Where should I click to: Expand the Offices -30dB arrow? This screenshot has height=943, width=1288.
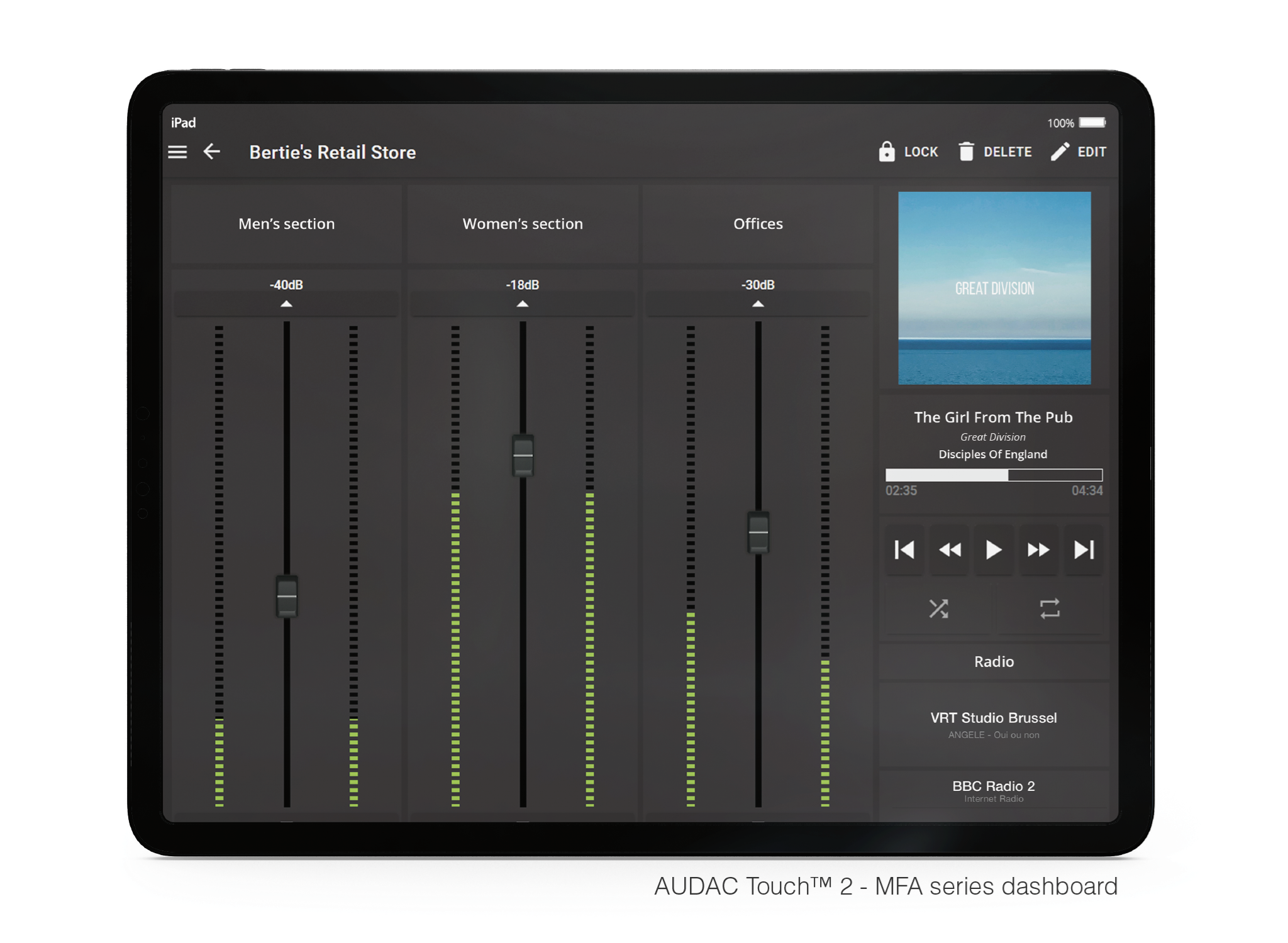(758, 304)
